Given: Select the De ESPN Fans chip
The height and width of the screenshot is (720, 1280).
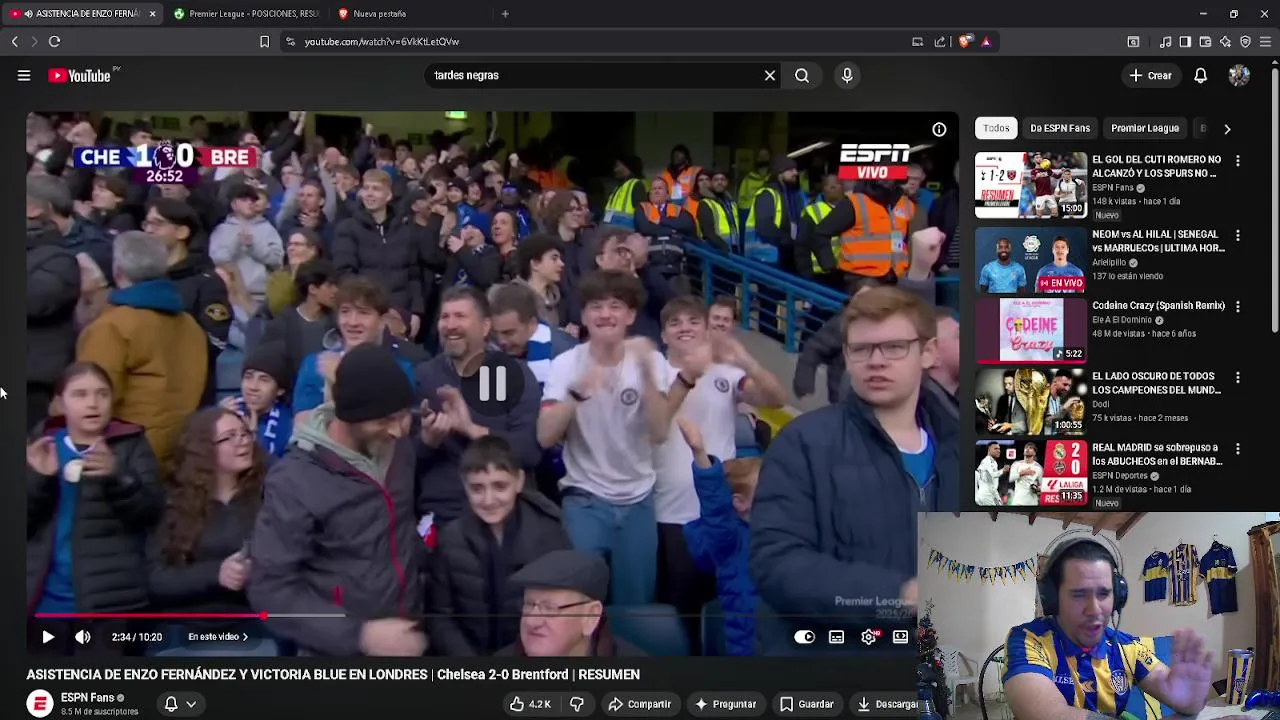Looking at the screenshot, I should [x=1060, y=128].
